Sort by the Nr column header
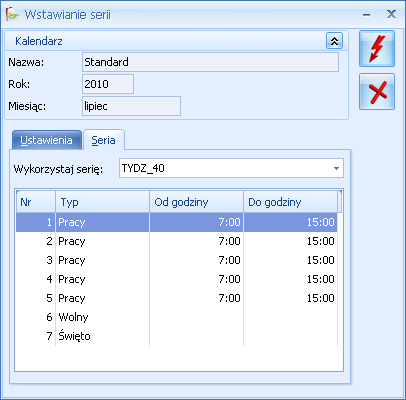Screen dimensions: 406x400 36,202
